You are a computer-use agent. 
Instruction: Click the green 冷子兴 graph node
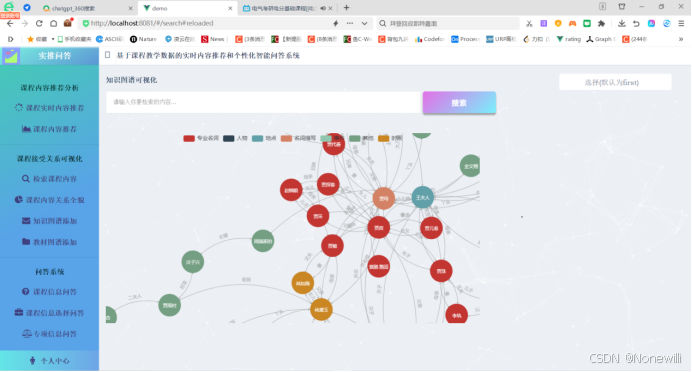[192, 262]
